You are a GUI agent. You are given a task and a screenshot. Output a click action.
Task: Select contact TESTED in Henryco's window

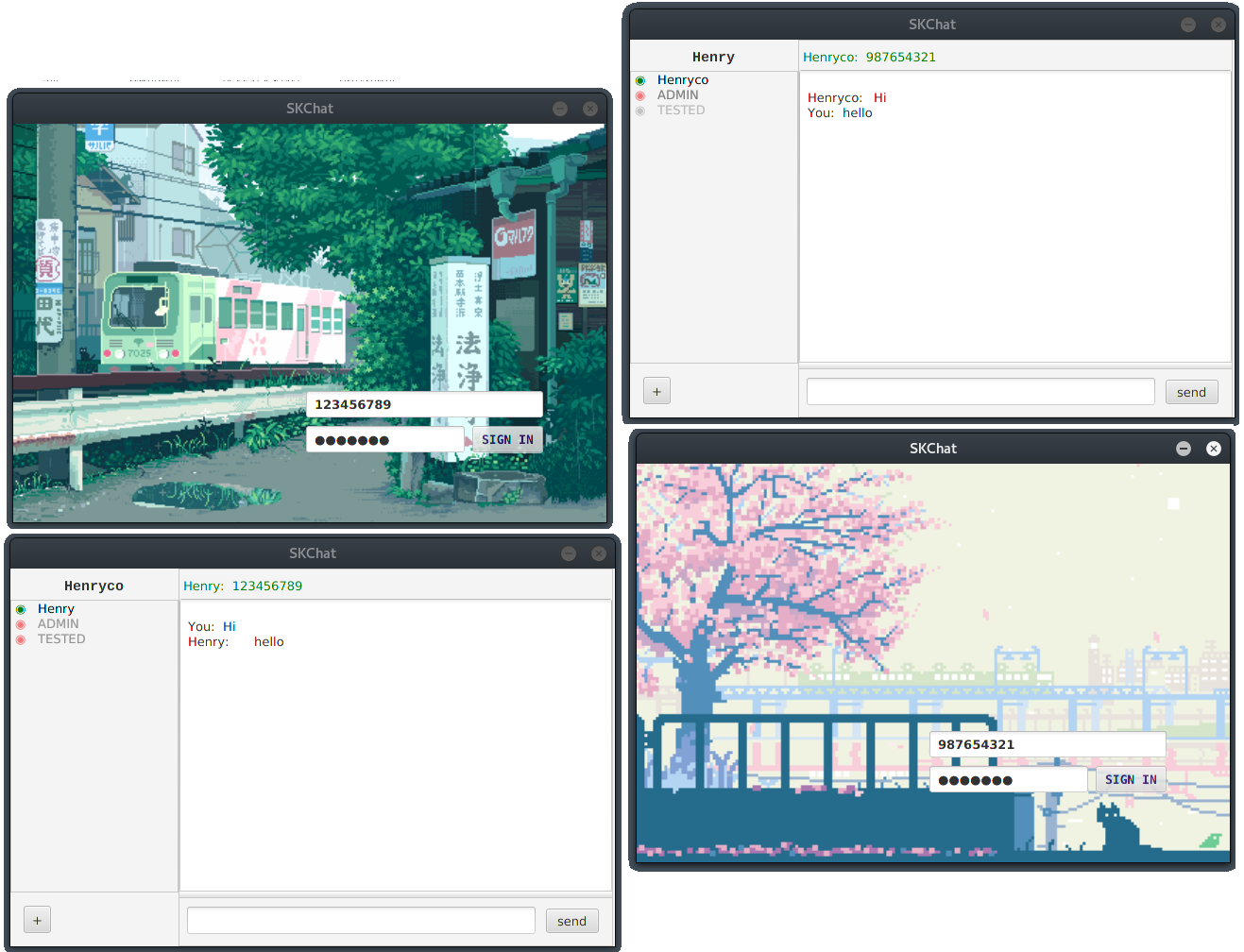[x=61, y=639]
